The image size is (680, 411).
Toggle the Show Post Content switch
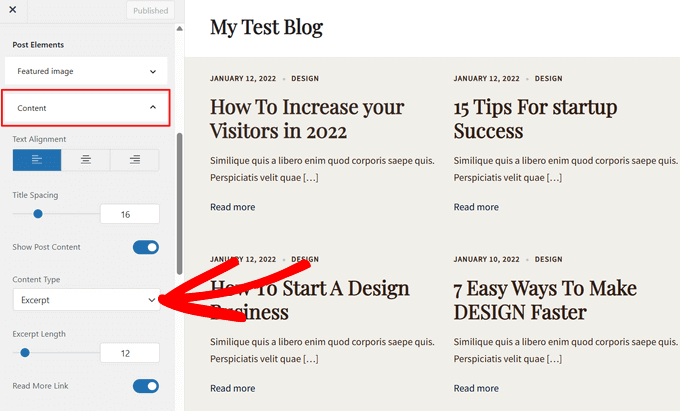coord(145,247)
